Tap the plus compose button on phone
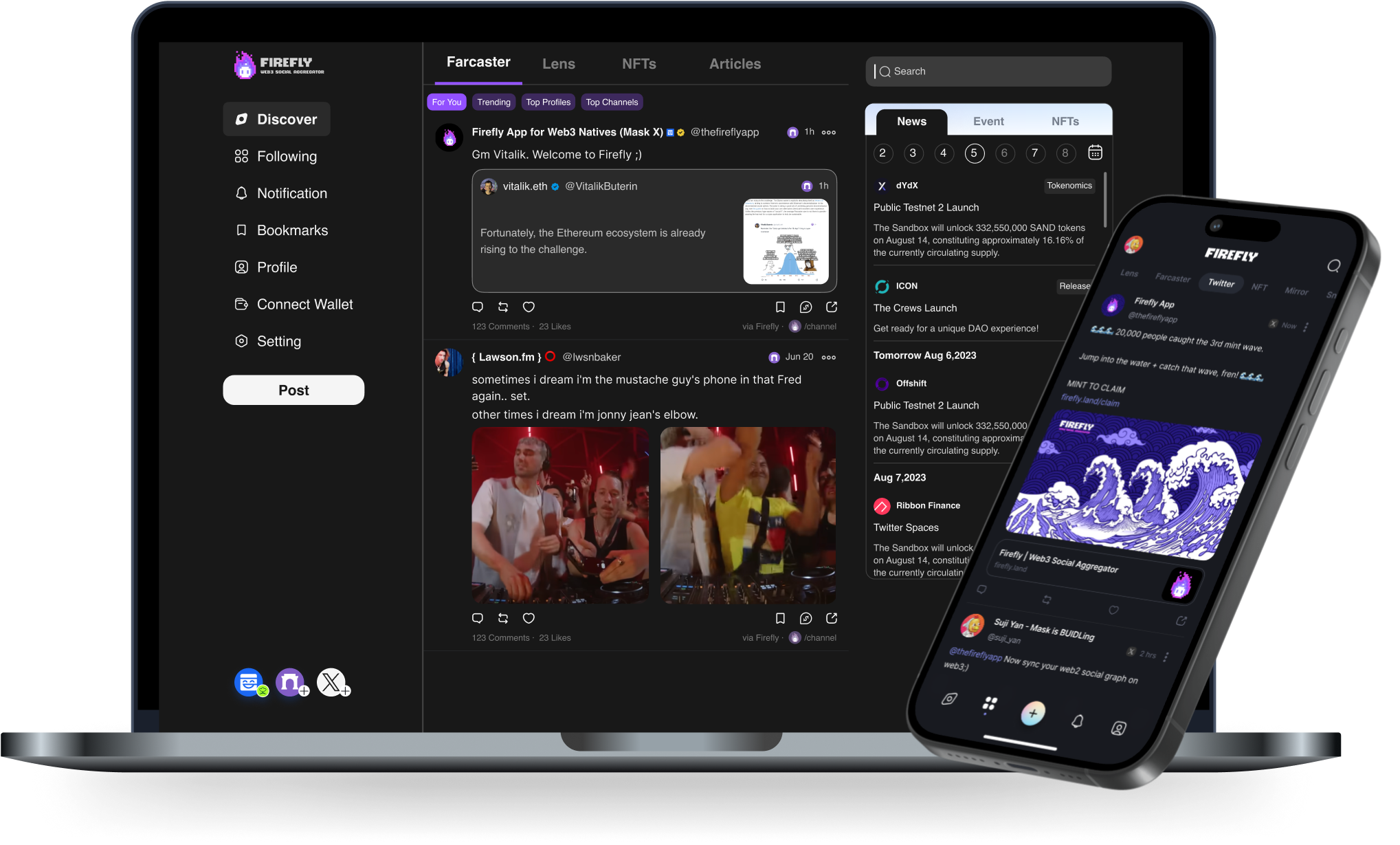 point(1033,713)
